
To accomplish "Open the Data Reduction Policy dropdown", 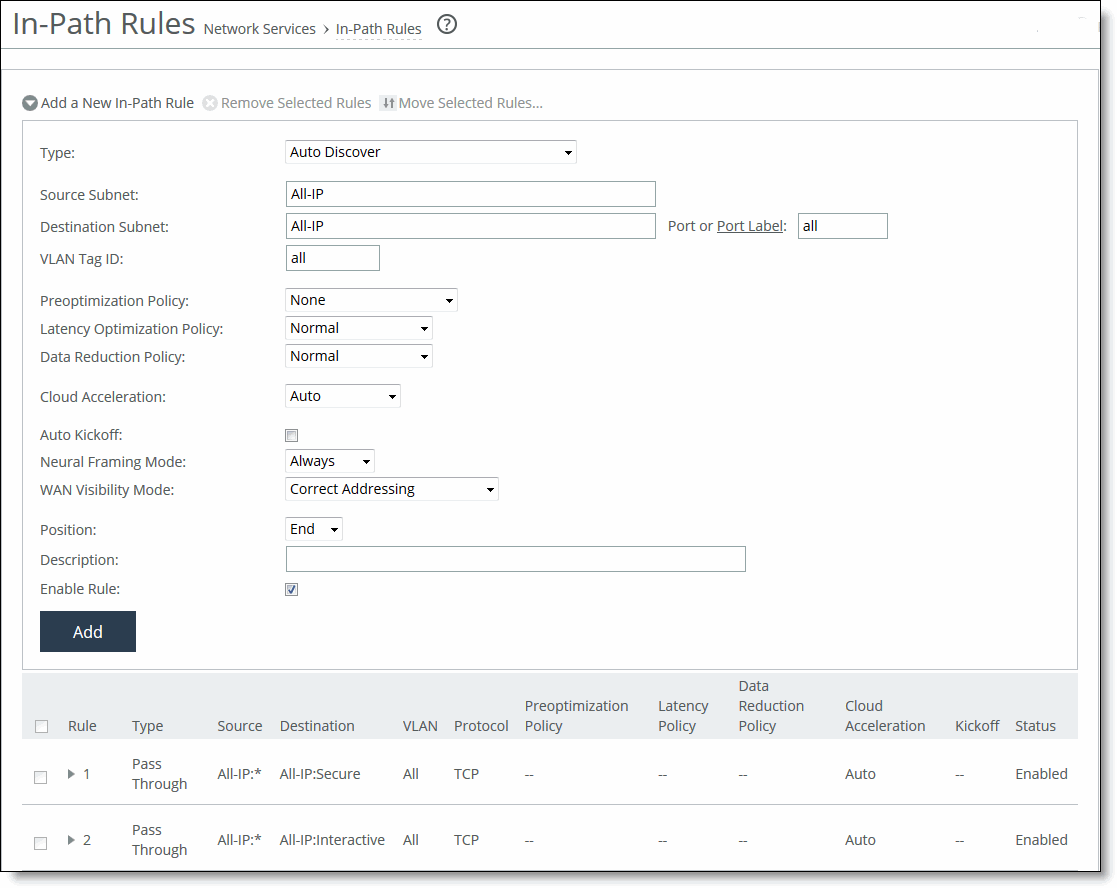I will 422,356.
